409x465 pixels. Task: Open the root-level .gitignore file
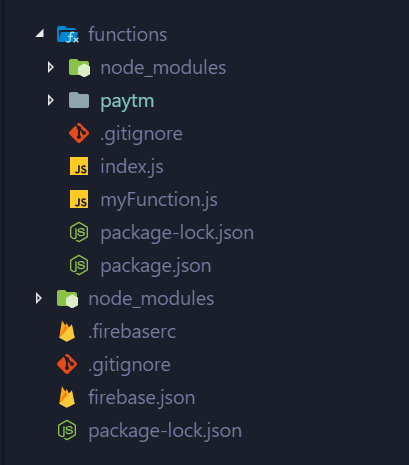pos(130,365)
